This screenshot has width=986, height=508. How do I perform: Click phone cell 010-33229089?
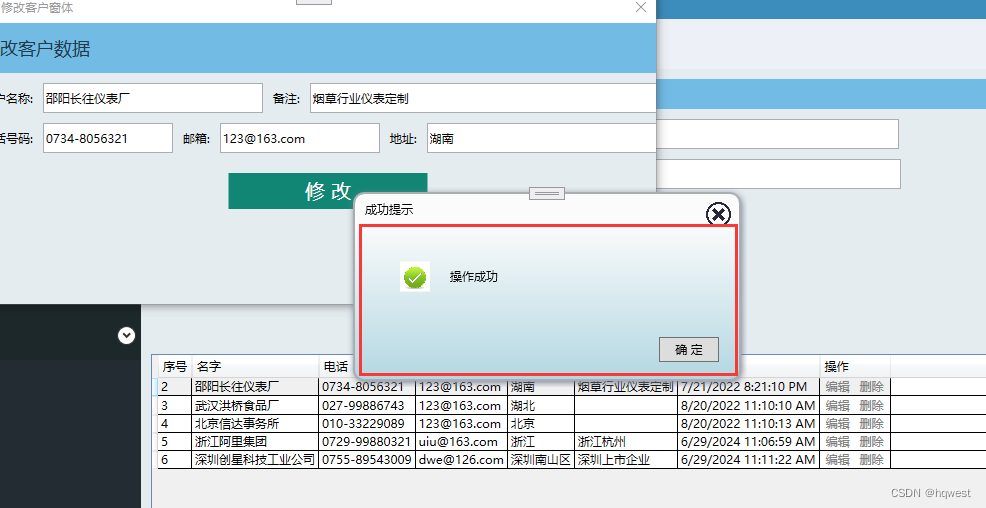367,423
